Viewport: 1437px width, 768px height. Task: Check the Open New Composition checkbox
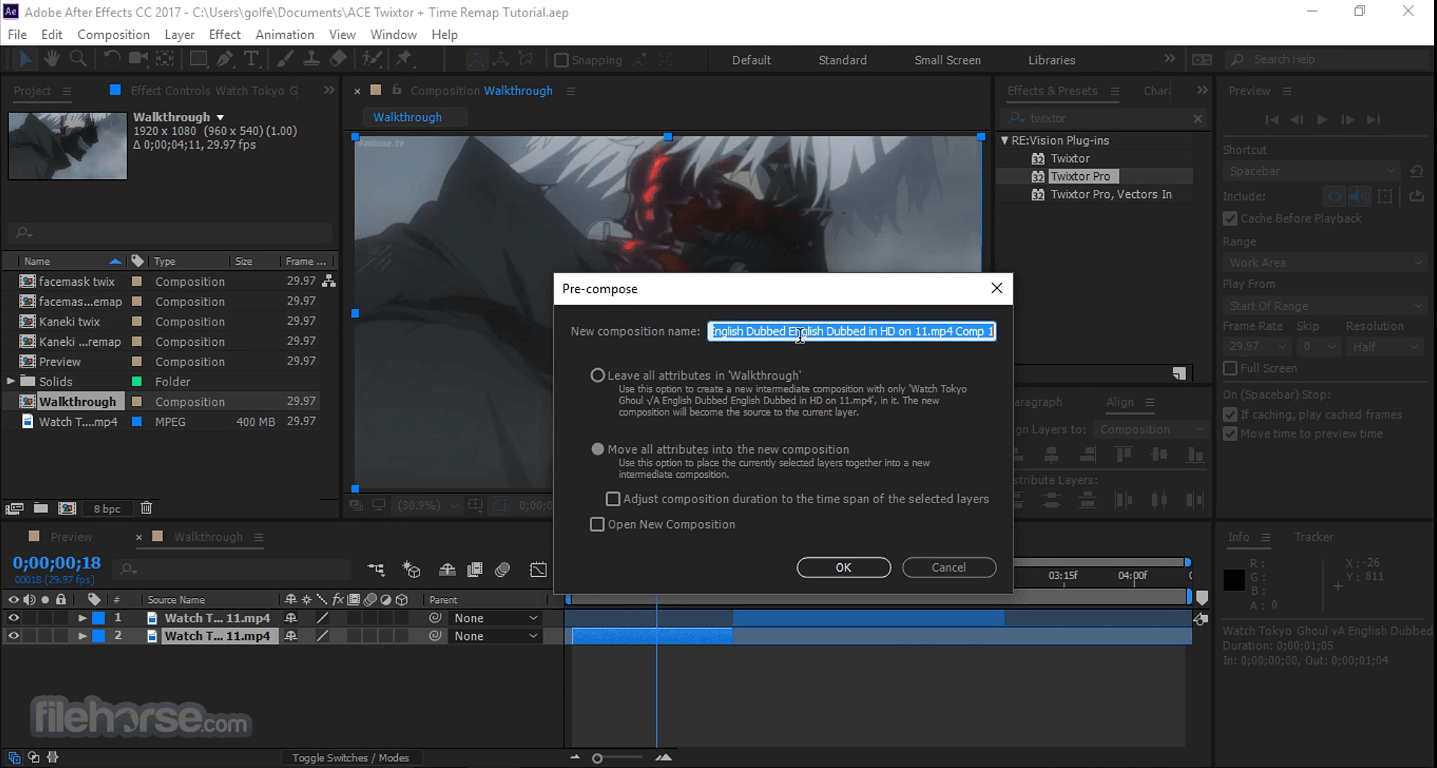point(597,524)
